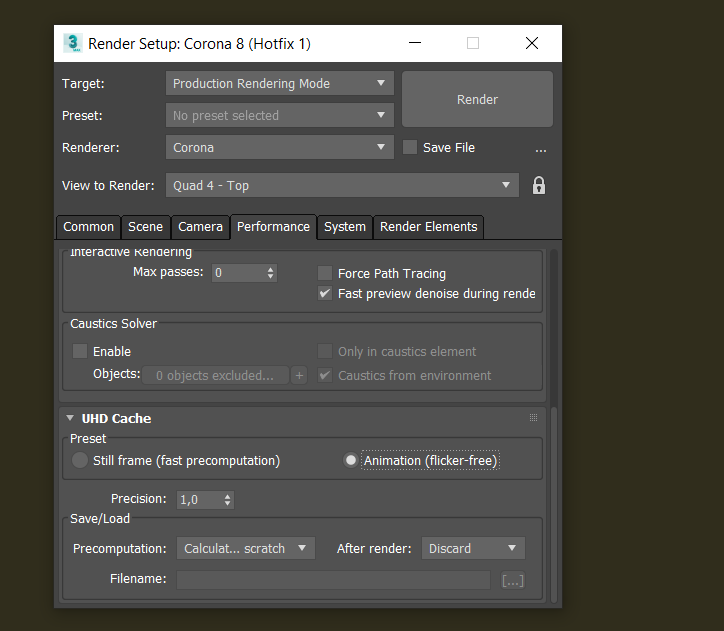
Task: Click the 3ds Max application icon in title bar
Action: 72,43
